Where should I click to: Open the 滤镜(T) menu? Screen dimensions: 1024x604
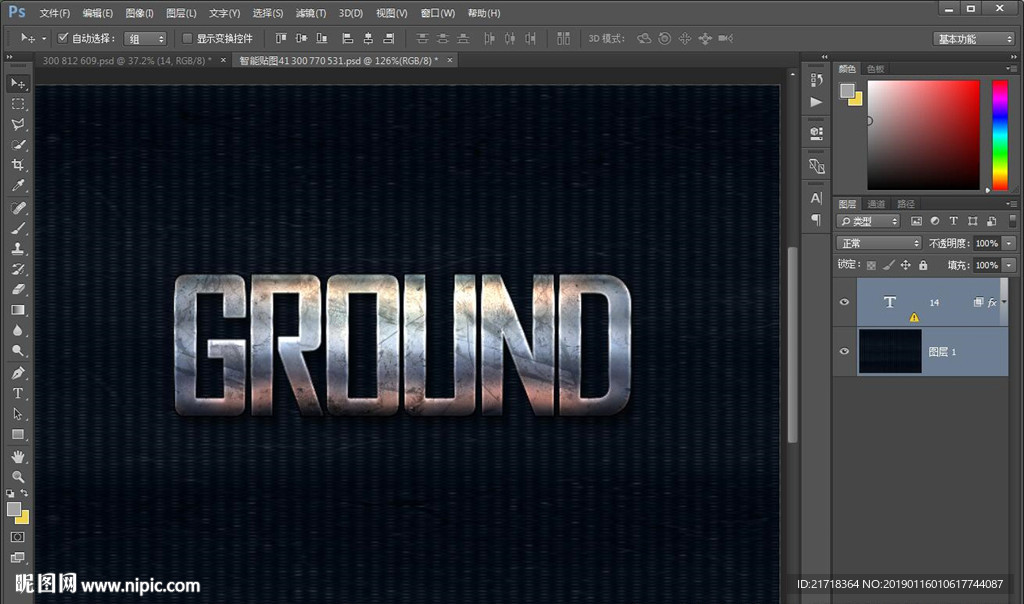tap(311, 13)
